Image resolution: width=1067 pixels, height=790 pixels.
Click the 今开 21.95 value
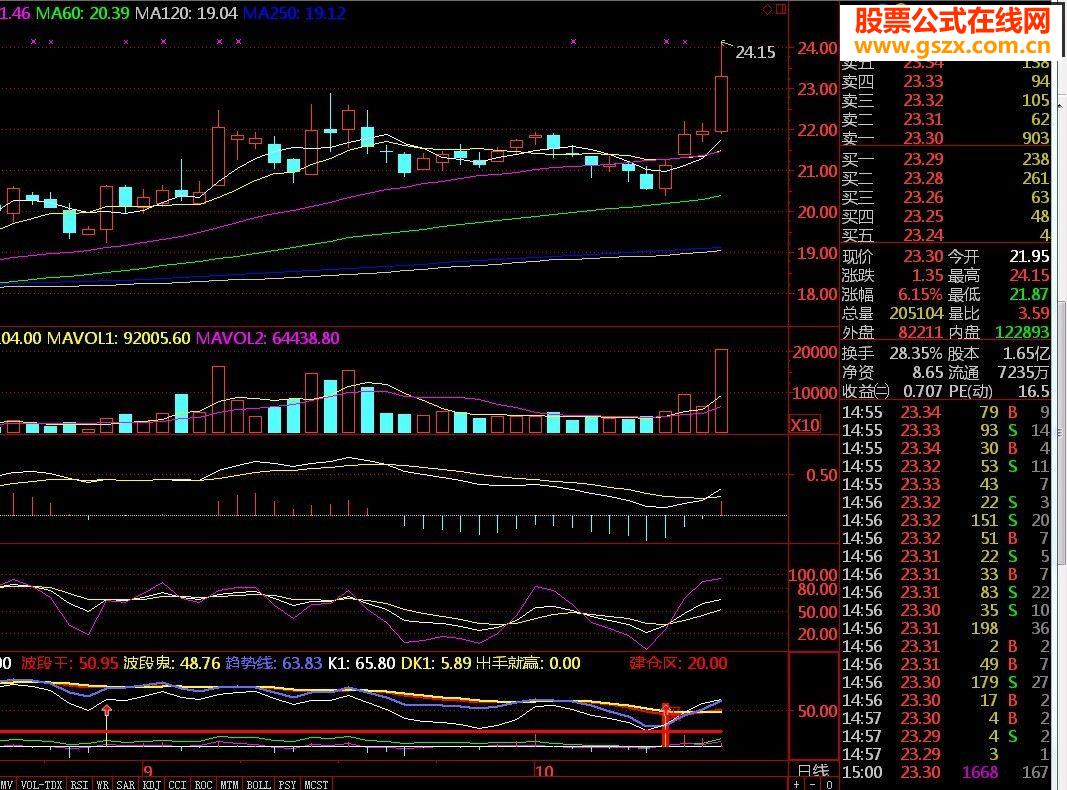tap(1029, 257)
